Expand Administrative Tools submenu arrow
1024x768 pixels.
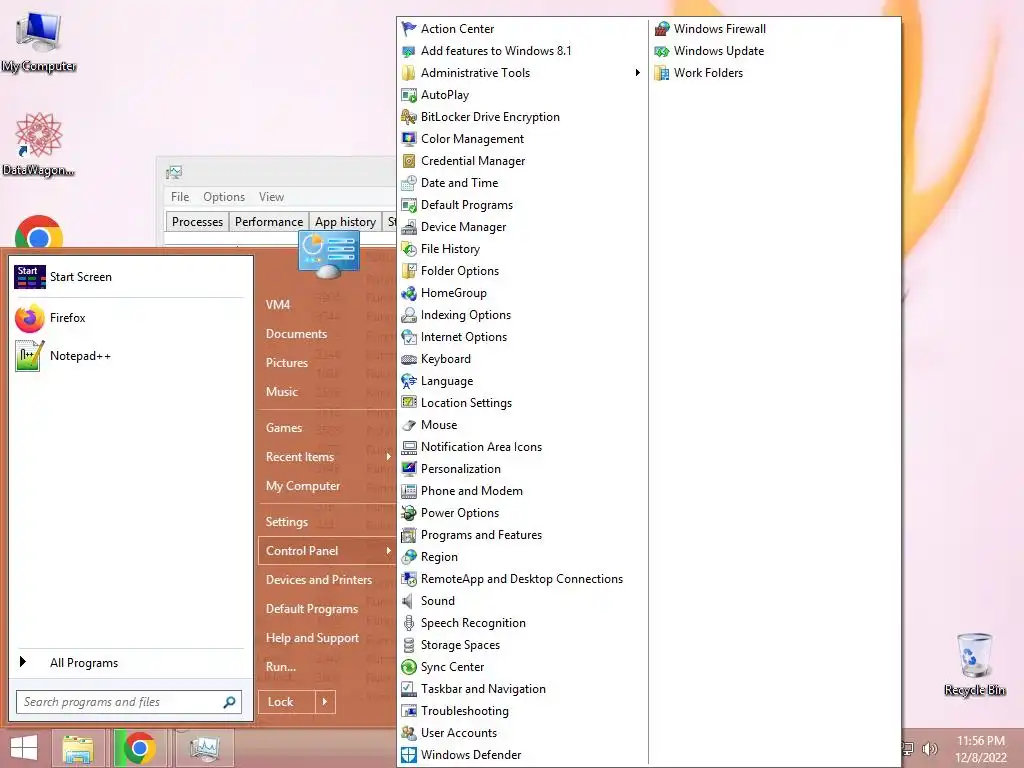pos(637,72)
